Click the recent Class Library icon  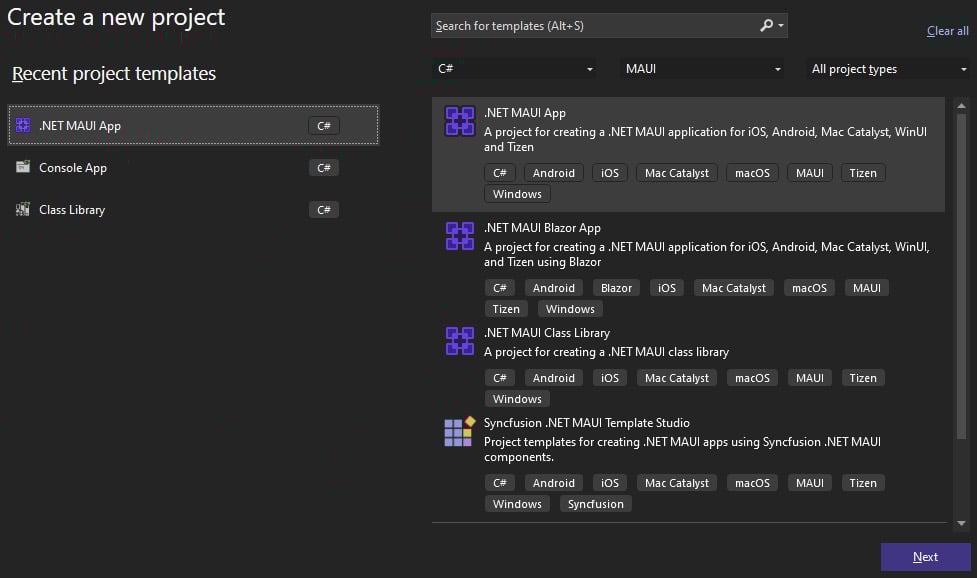[x=23, y=209]
